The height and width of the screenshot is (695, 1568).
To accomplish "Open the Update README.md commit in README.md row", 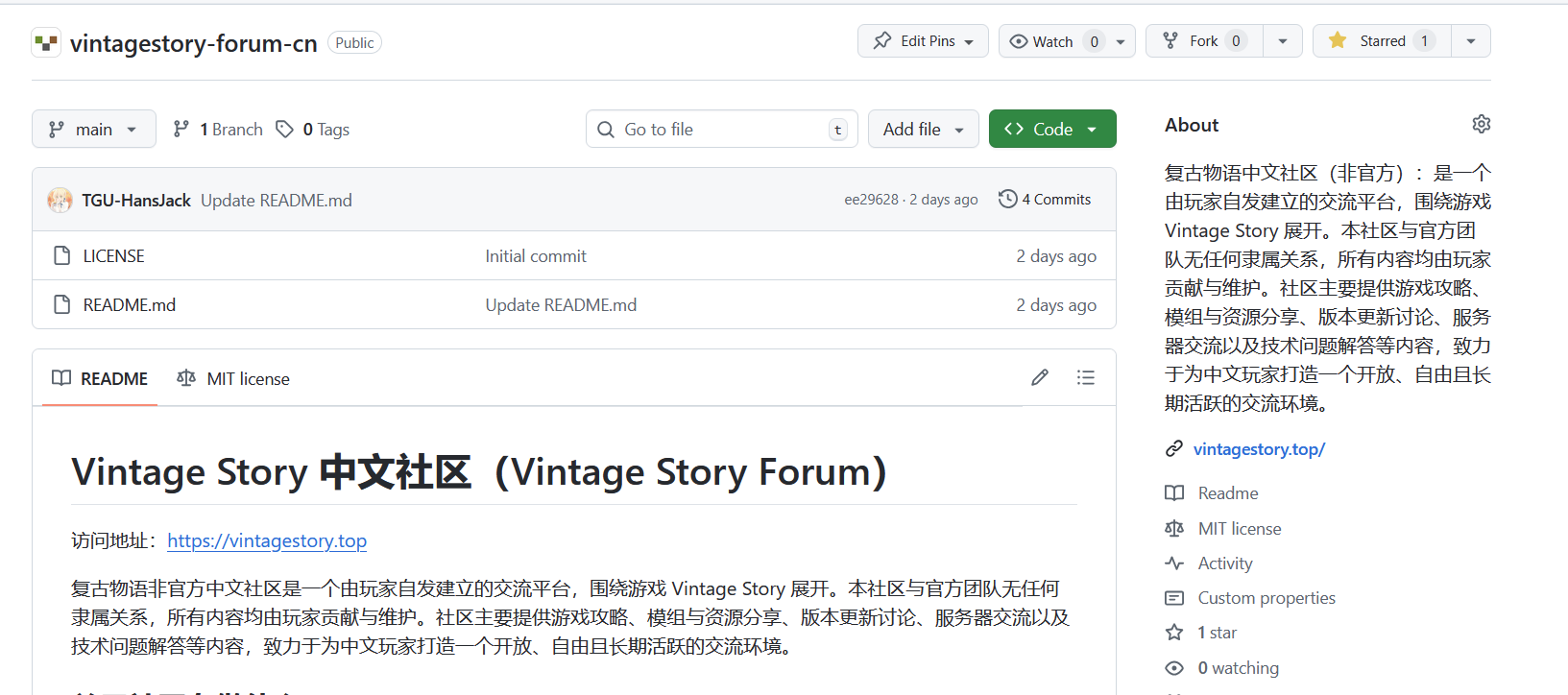I will (x=561, y=305).
